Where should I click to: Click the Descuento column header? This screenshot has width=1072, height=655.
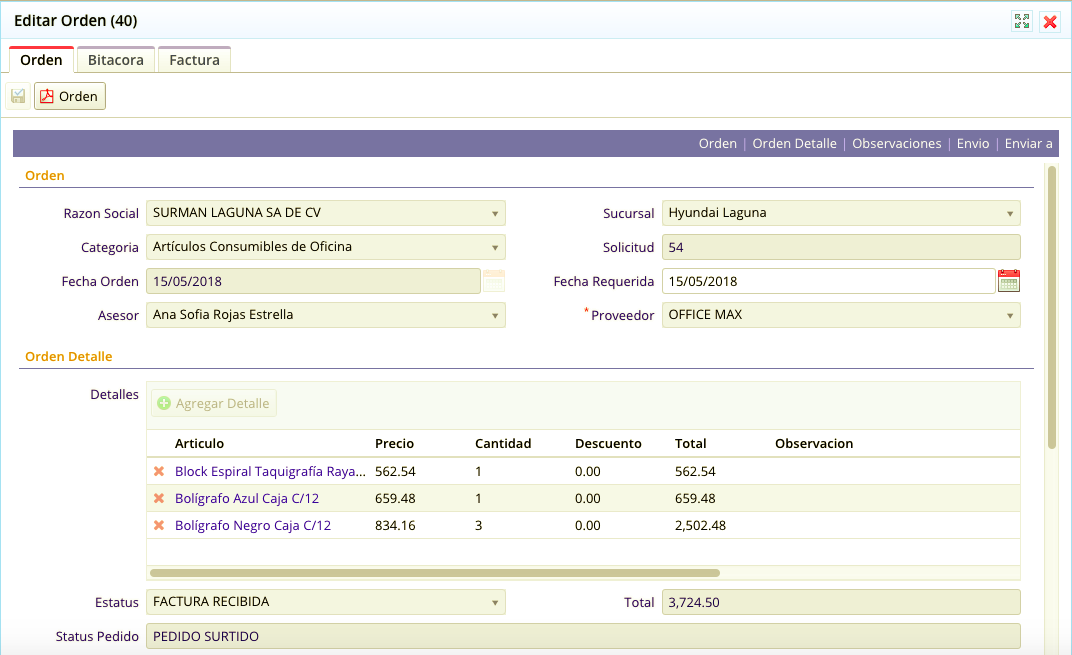[x=608, y=443]
